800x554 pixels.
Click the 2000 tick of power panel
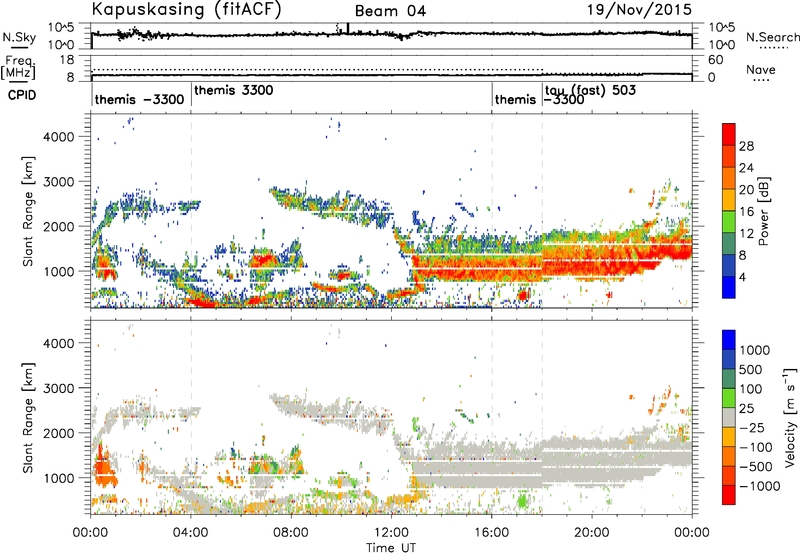point(59,226)
